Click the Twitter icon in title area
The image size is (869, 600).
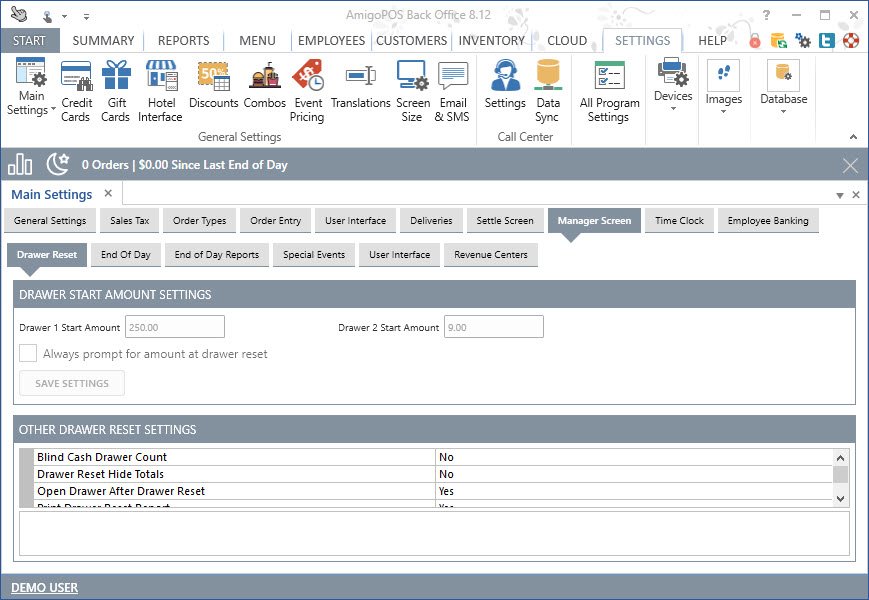827,41
